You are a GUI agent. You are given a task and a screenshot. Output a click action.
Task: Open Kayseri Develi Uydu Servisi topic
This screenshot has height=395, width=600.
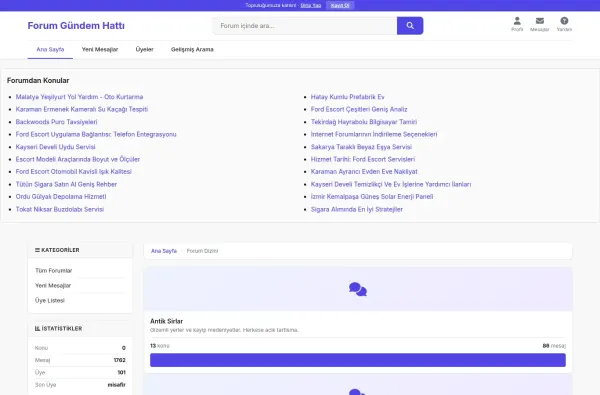click(x=55, y=147)
